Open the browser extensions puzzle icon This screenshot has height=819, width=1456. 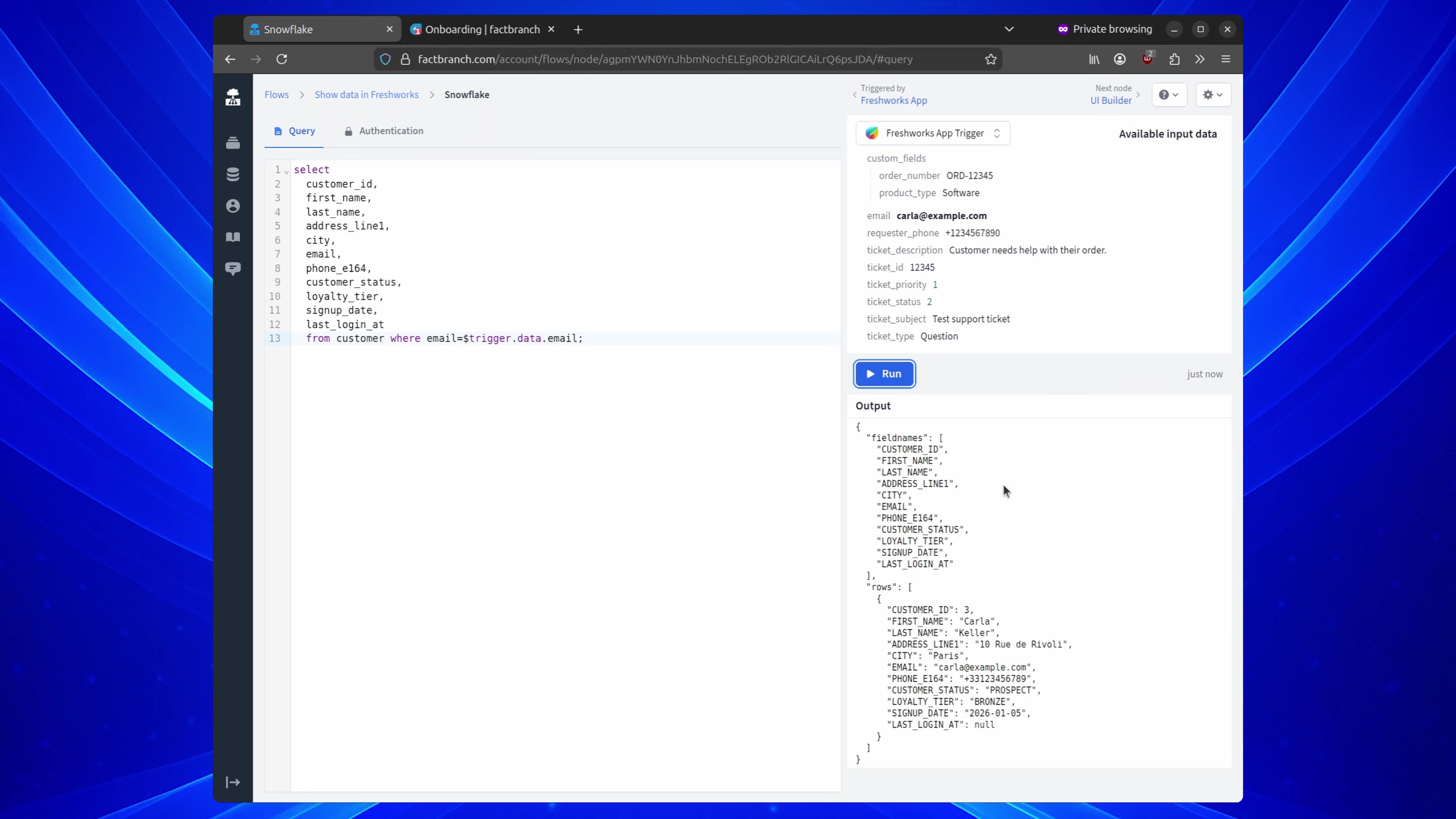click(1174, 60)
